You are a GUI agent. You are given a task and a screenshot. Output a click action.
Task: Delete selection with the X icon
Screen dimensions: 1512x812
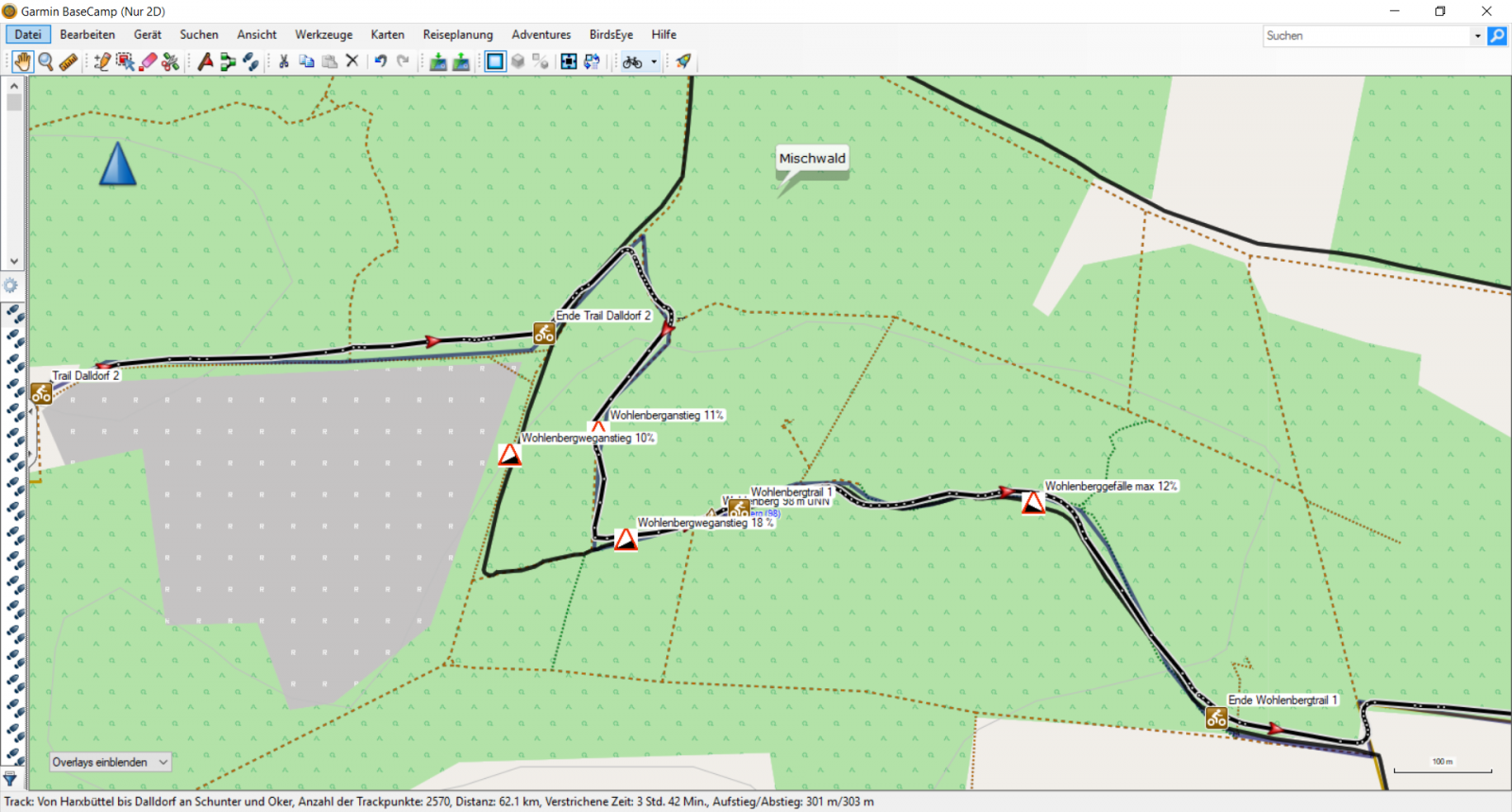352,61
